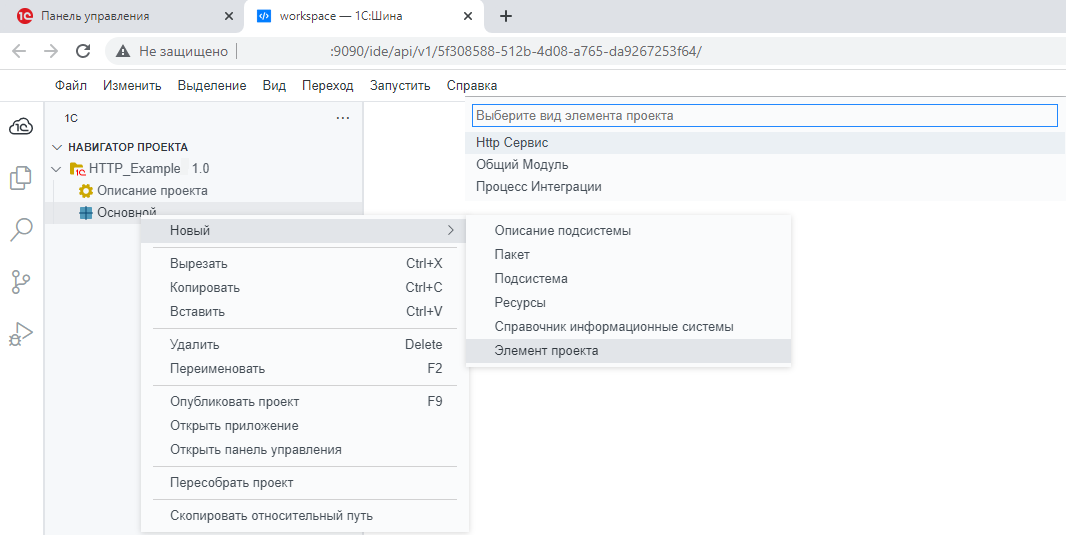This screenshot has width=1066, height=535.
Task: Open the Explorer files icon in sidebar
Action: [x=21, y=178]
